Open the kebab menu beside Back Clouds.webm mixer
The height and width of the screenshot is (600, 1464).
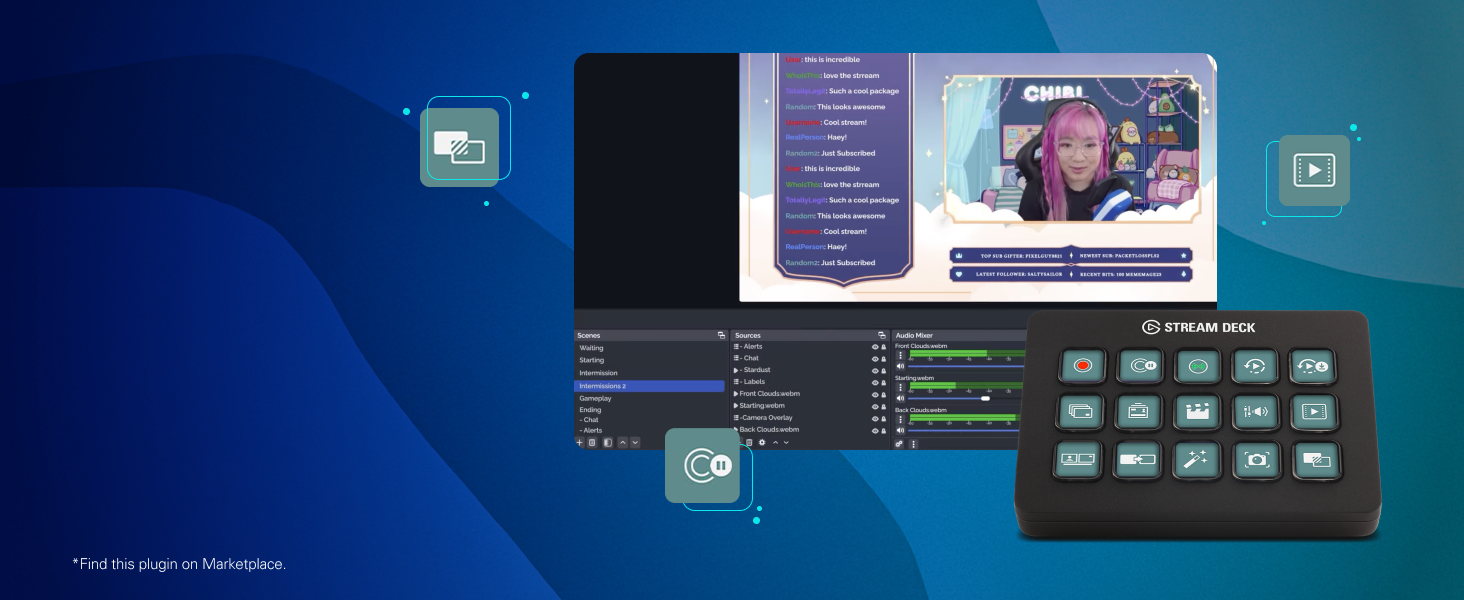(x=900, y=417)
